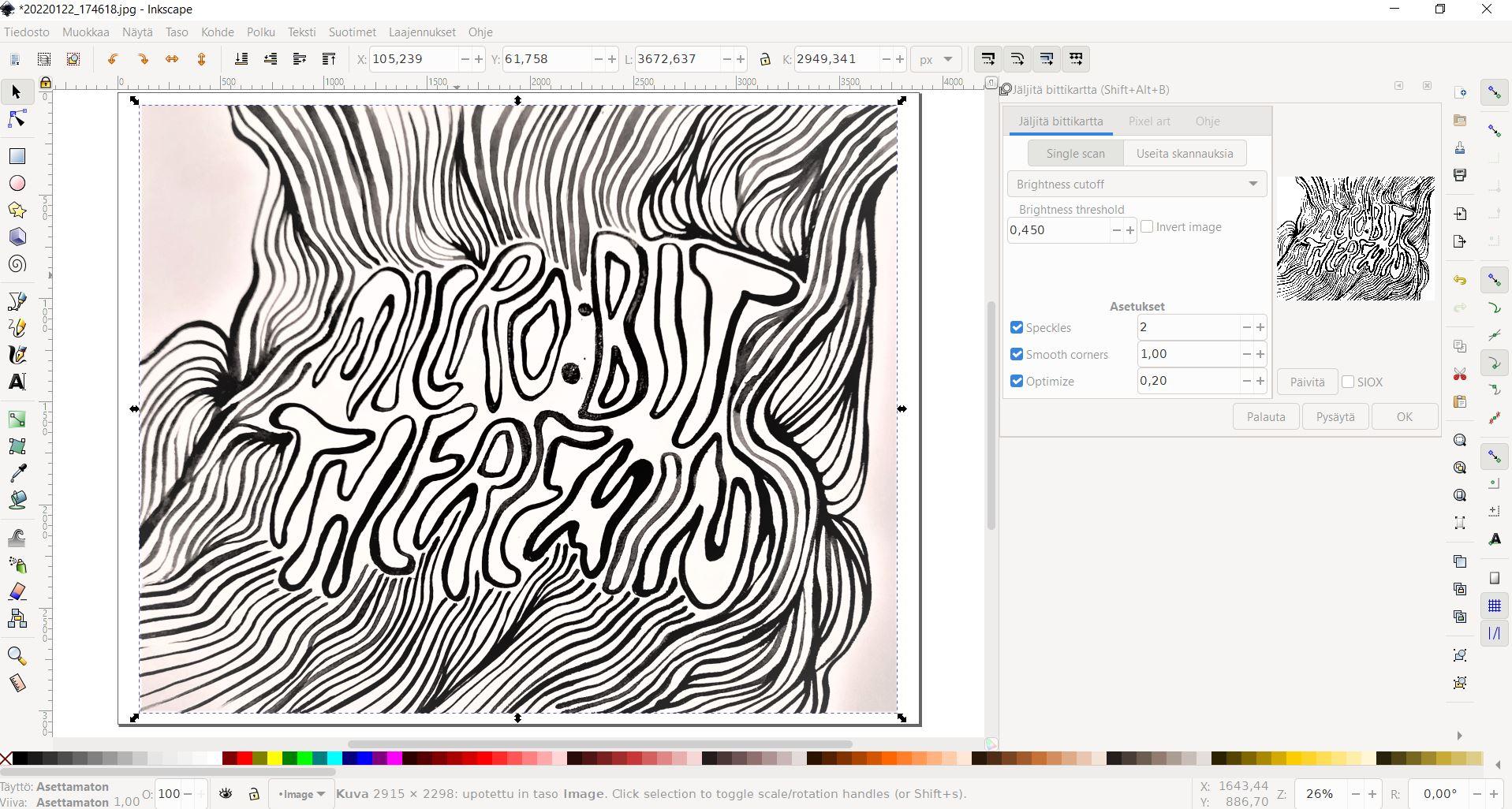The width and height of the screenshot is (1512, 809).
Task: Click OK to trace bitmap
Action: click(1405, 416)
